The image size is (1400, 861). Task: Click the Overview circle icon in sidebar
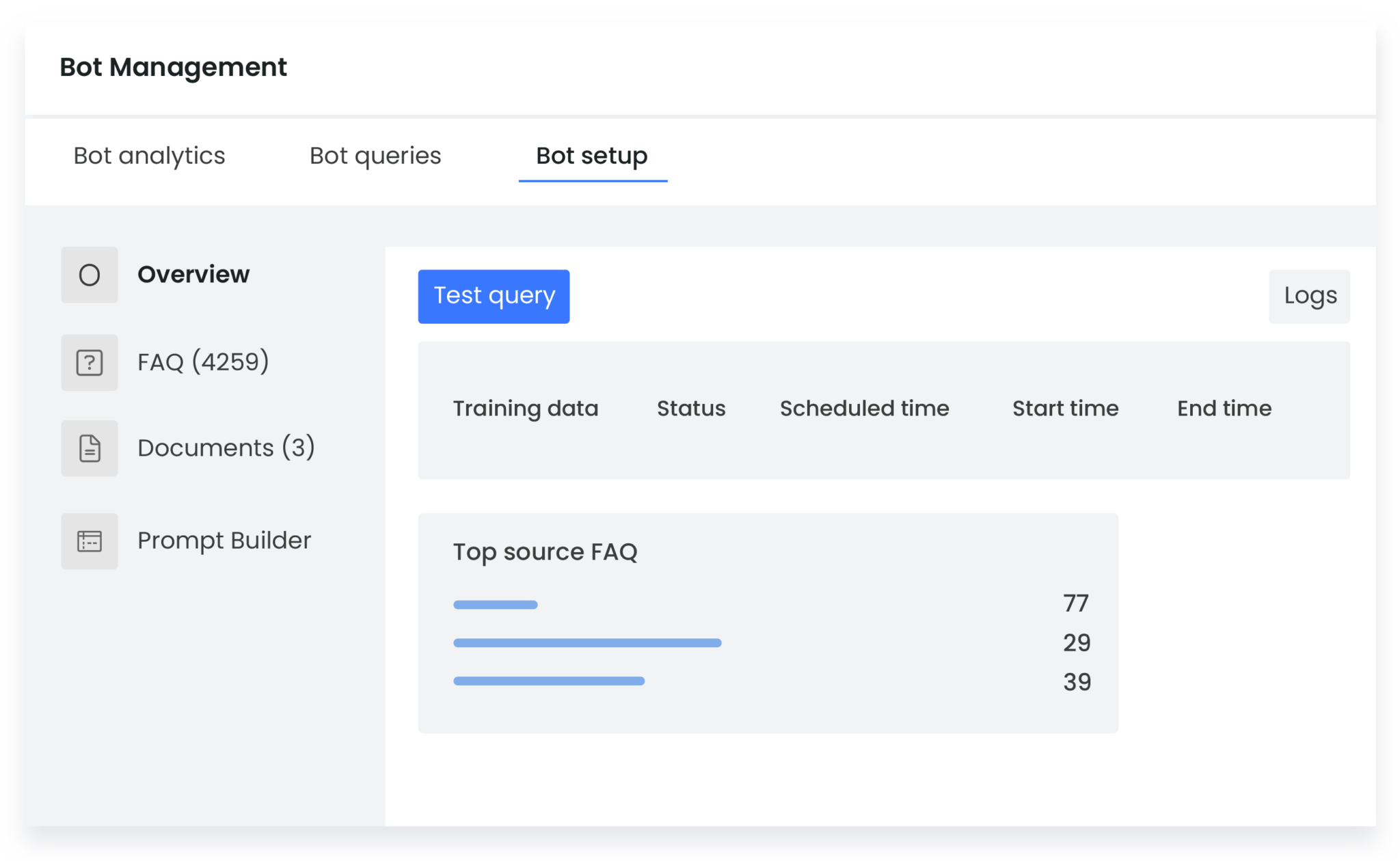click(90, 275)
